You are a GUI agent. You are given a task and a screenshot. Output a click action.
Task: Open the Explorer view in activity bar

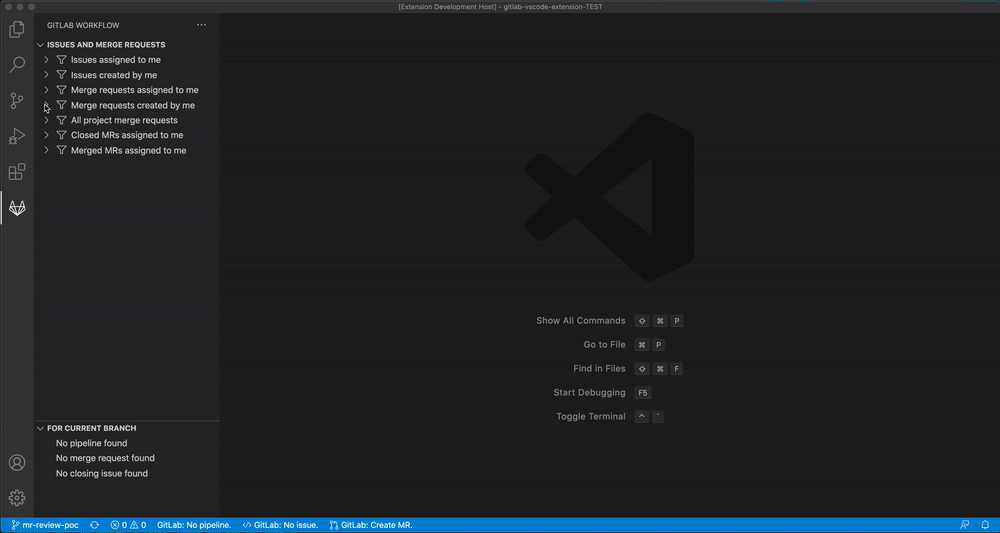click(17, 29)
